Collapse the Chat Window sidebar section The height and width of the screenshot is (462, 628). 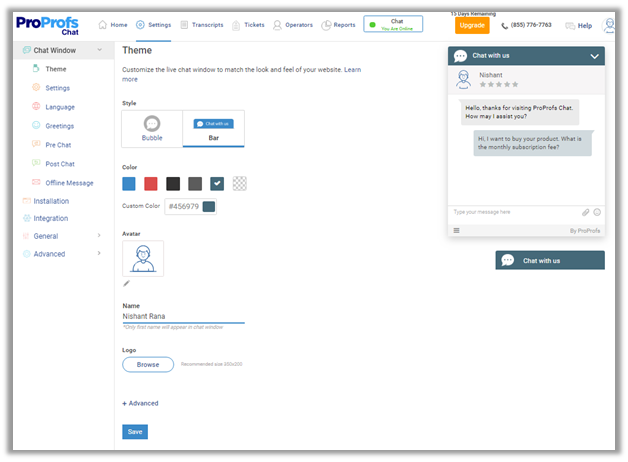100,50
